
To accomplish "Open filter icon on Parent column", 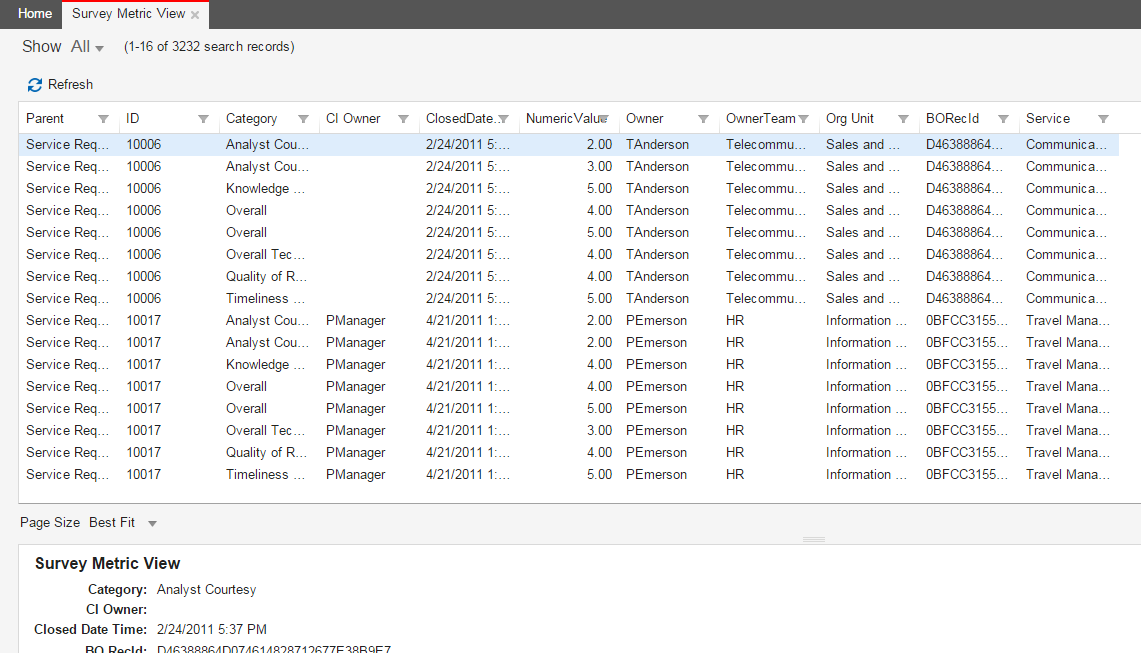I will point(103,119).
